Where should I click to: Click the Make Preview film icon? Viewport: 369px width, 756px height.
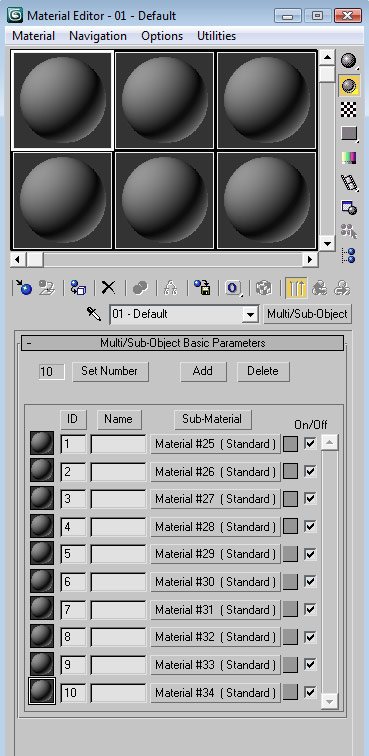click(x=349, y=182)
